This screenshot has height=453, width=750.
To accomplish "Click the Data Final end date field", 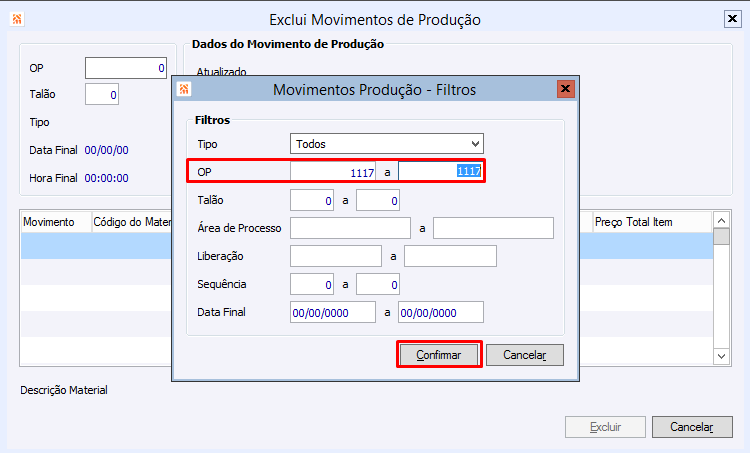I will [440, 312].
